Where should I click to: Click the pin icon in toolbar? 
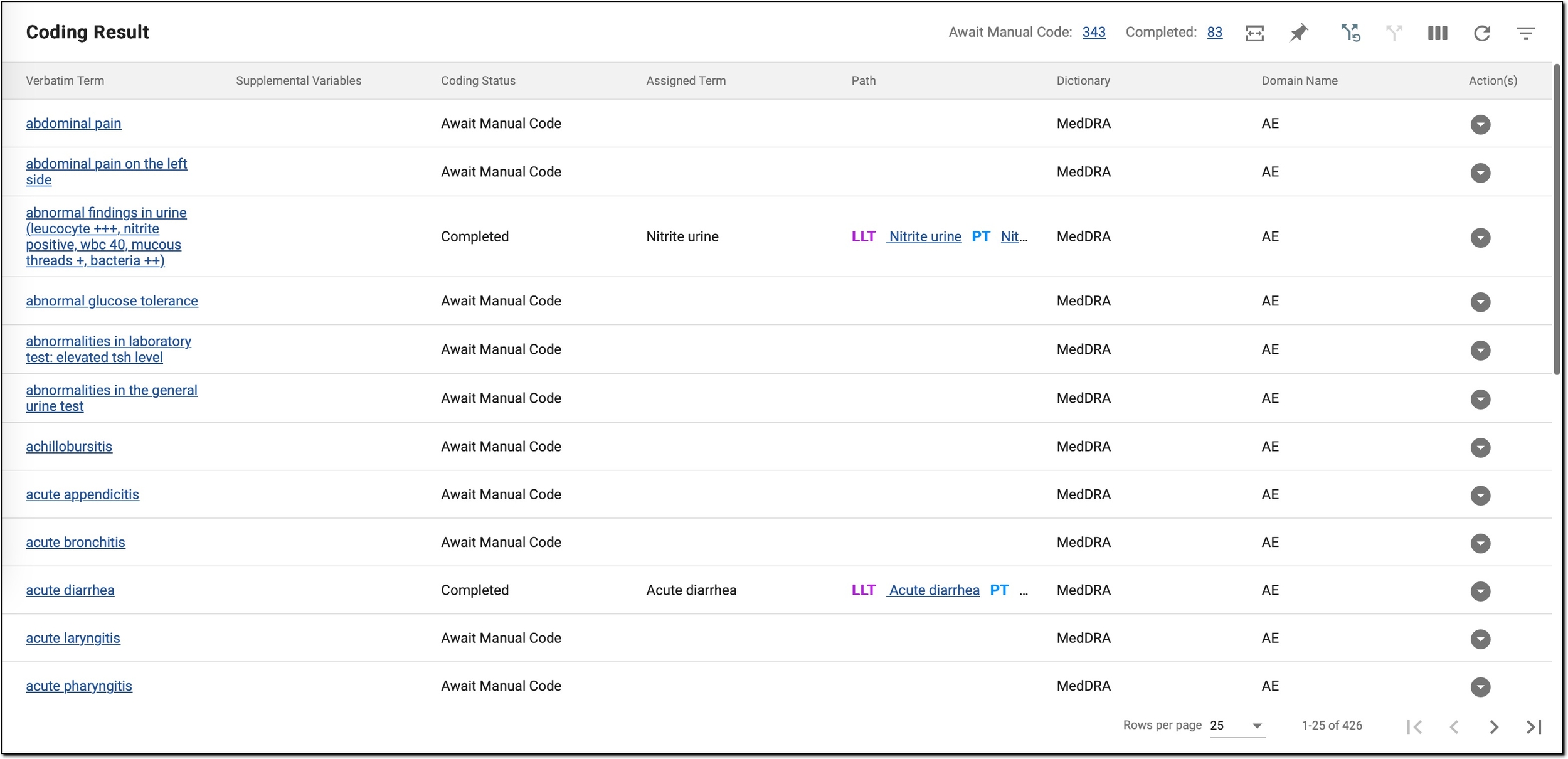[1298, 33]
